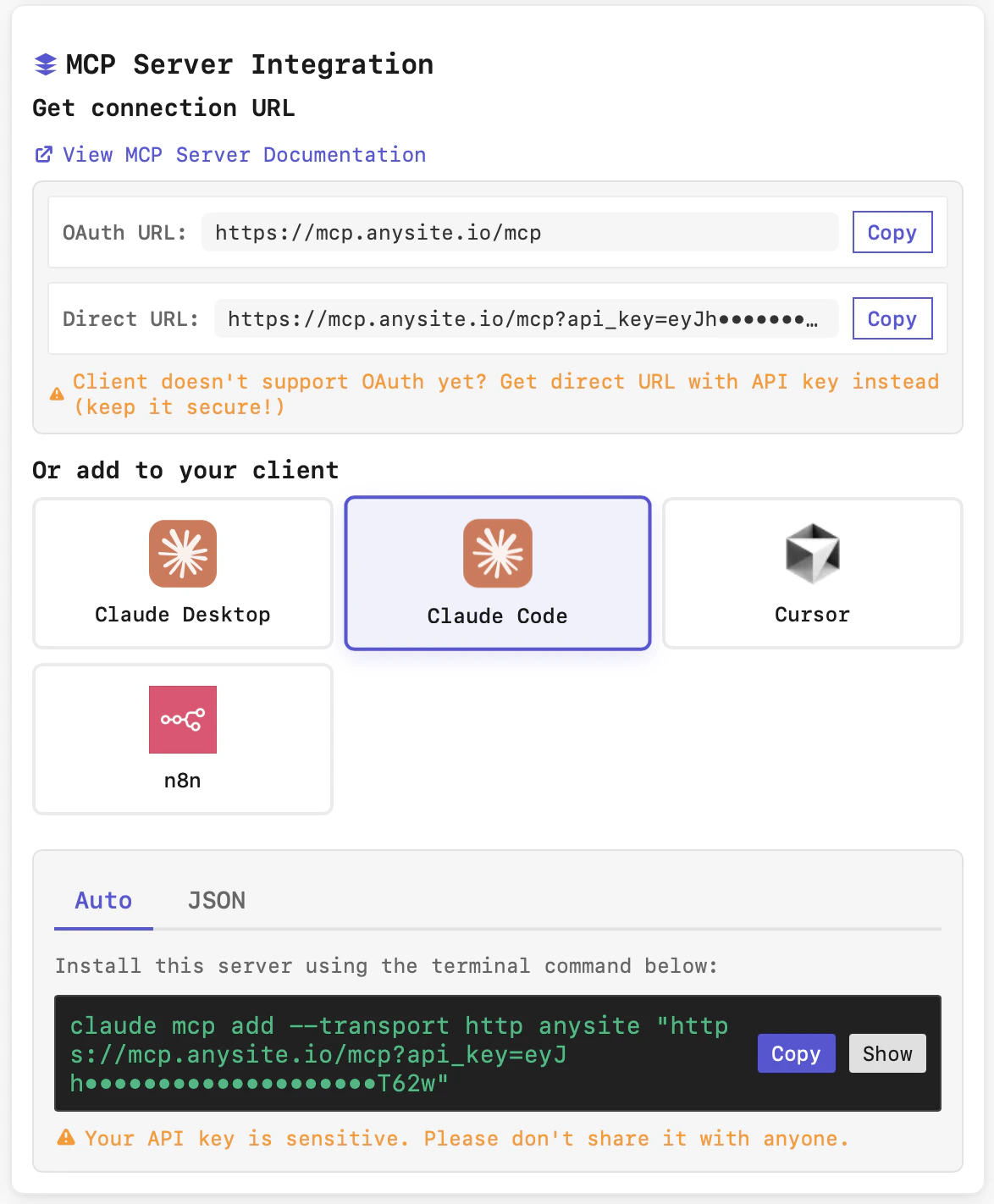This screenshot has height=1204, width=994.
Task: Select the Claude Desktop client icon
Action: pyautogui.click(x=182, y=554)
